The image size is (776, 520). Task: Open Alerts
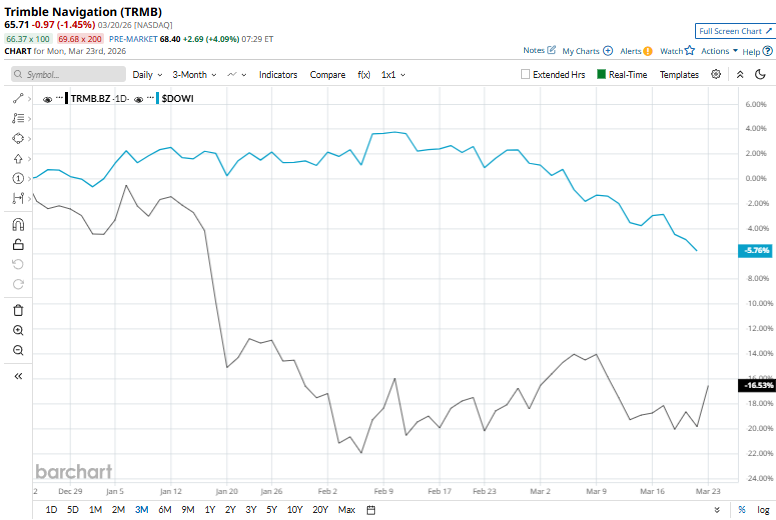(636, 51)
